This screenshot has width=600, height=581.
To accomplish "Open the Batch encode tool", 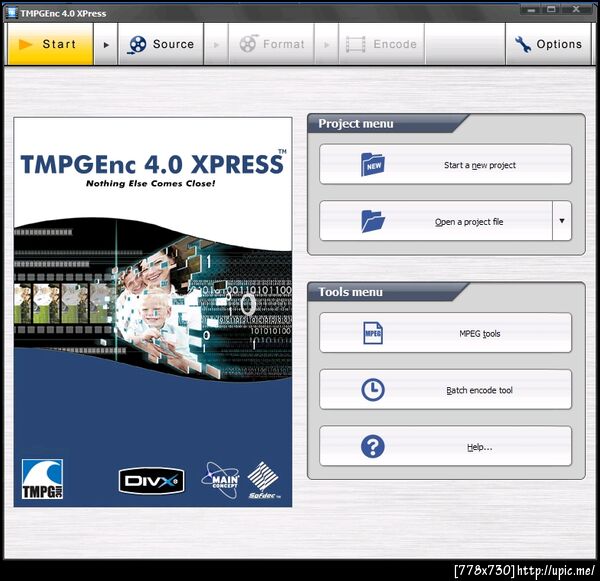I will [445, 390].
